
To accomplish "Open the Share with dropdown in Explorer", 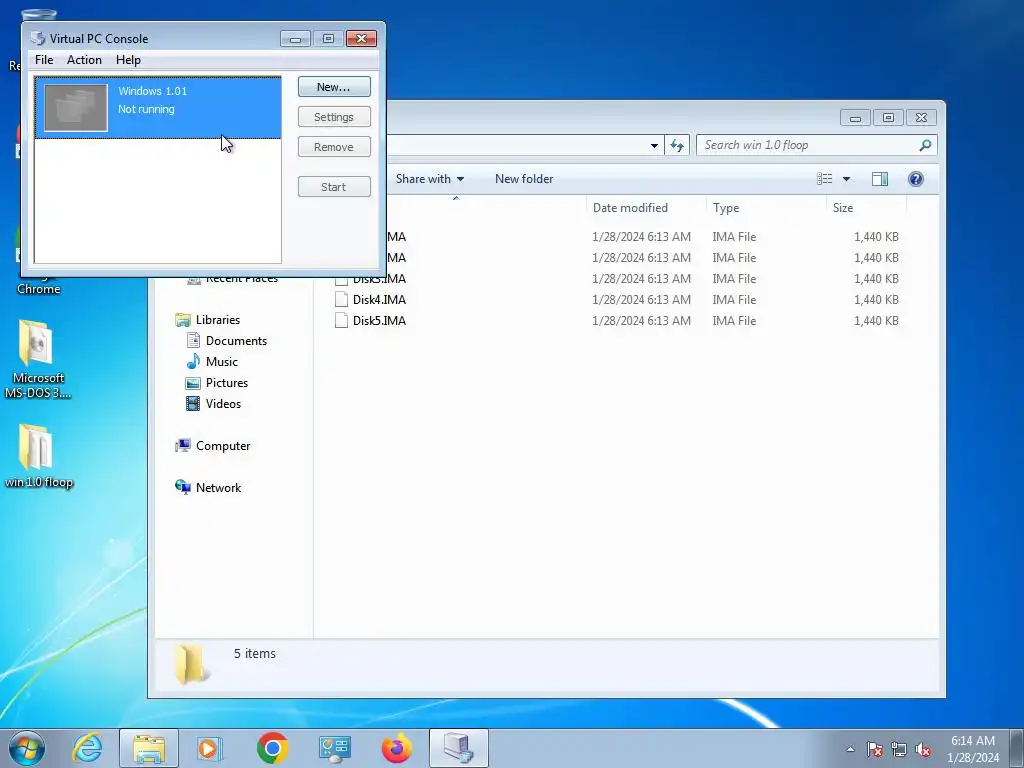I will (429, 179).
